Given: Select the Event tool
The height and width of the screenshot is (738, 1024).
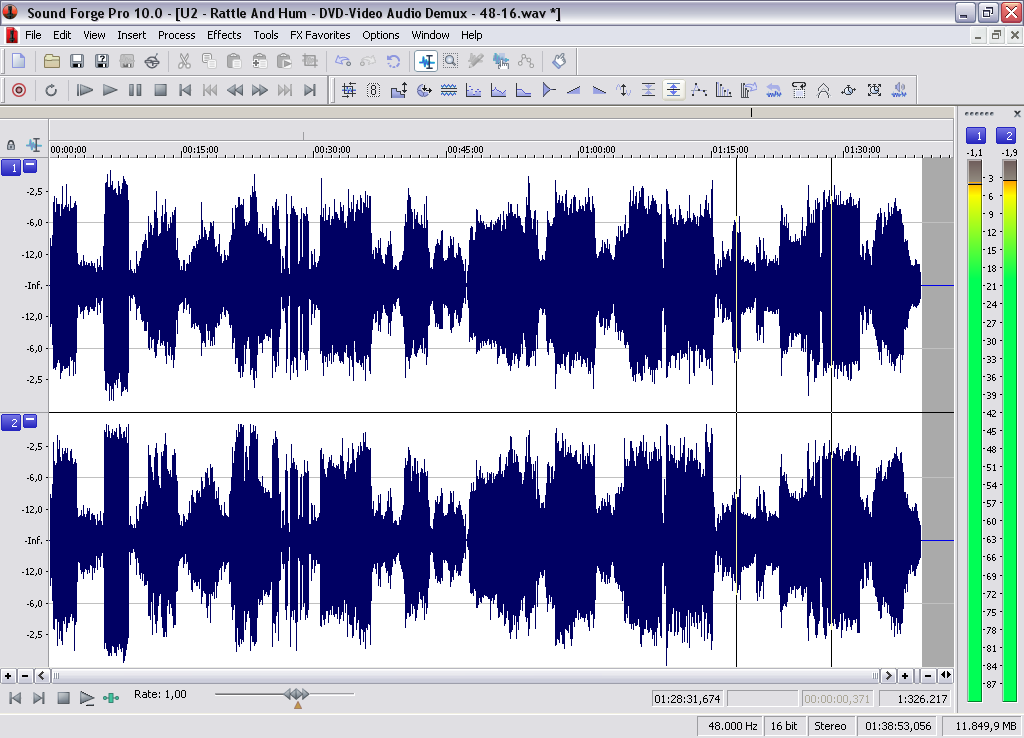Looking at the screenshot, I should tap(501, 61).
